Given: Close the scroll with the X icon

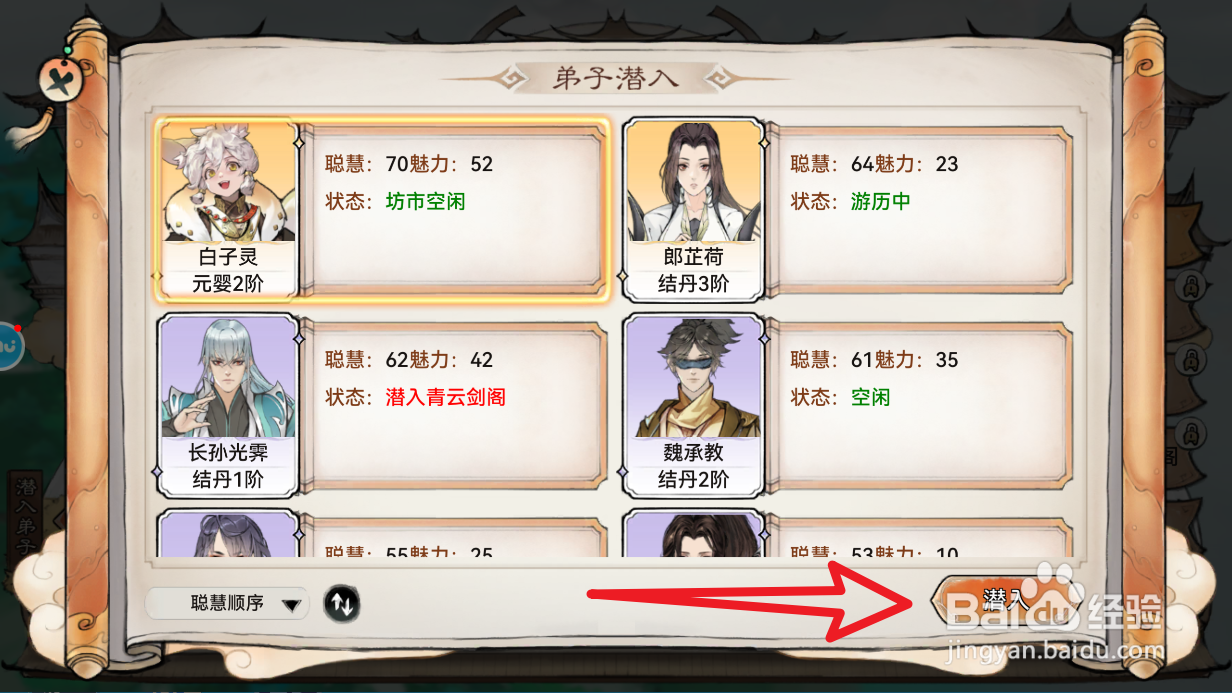Looking at the screenshot, I should [x=59, y=78].
